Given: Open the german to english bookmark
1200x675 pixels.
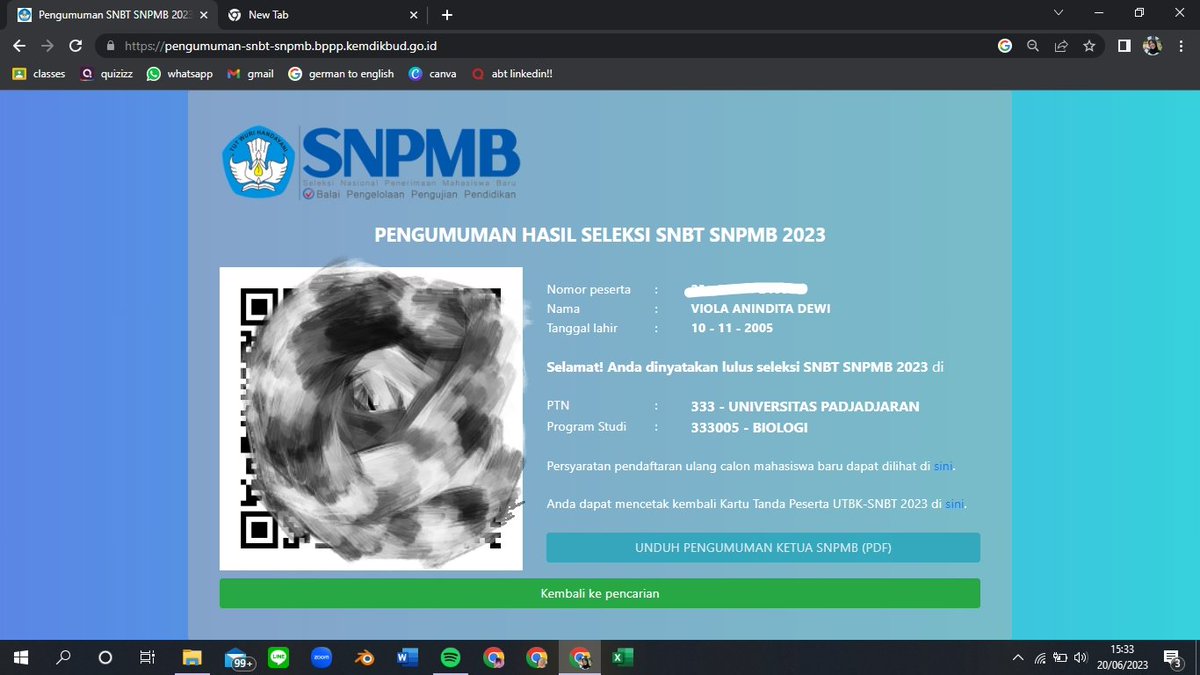Looking at the screenshot, I should [341, 74].
